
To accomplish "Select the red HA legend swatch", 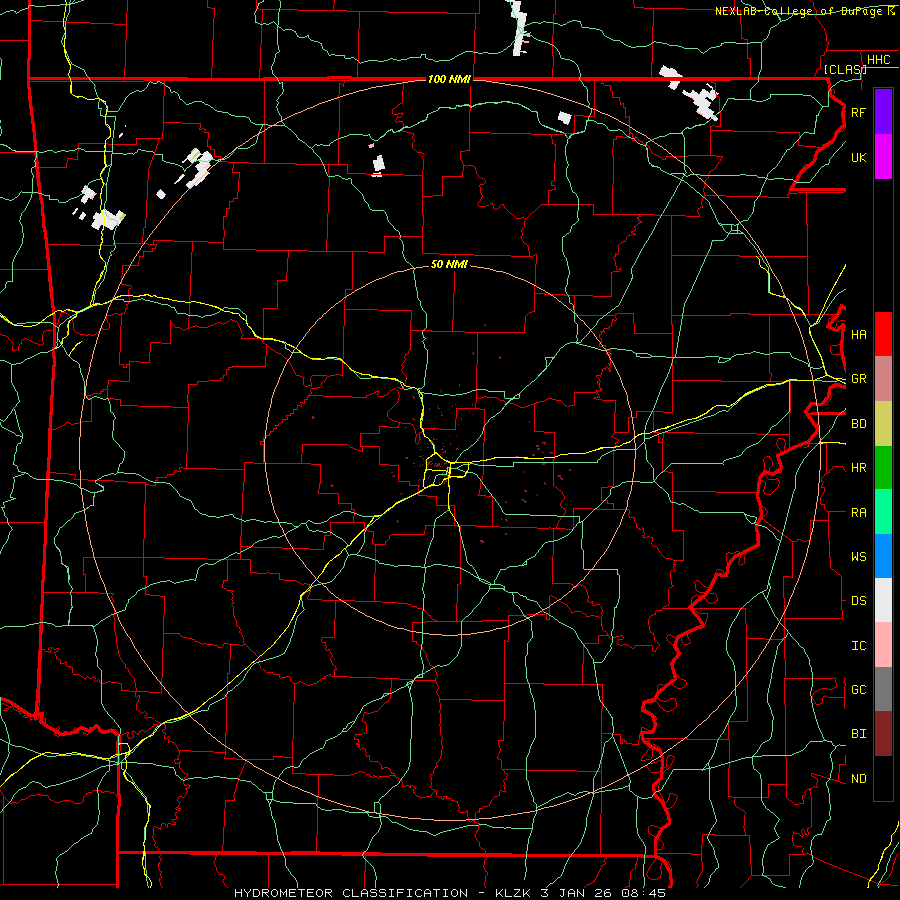I will 883,334.
